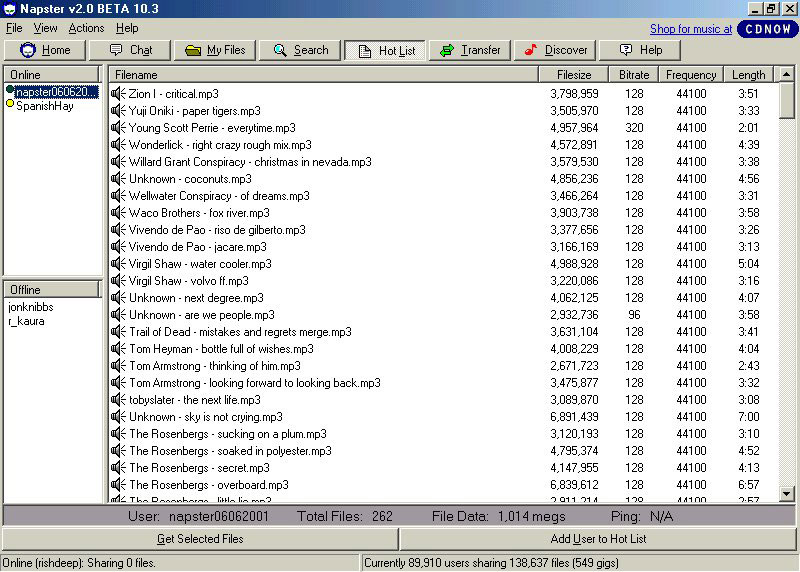Select offline user r_kaura
800x572 pixels.
pyautogui.click(x=27, y=321)
